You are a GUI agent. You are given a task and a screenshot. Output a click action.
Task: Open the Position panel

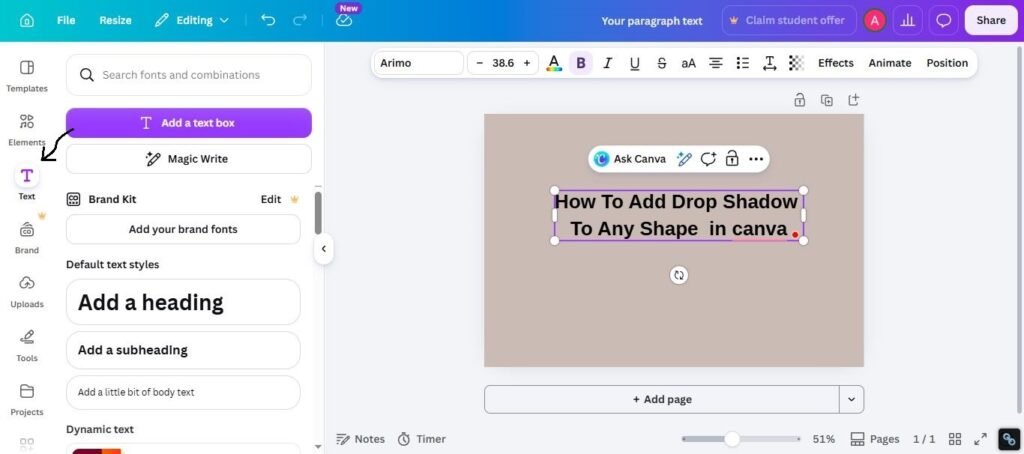click(x=947, y=63)
